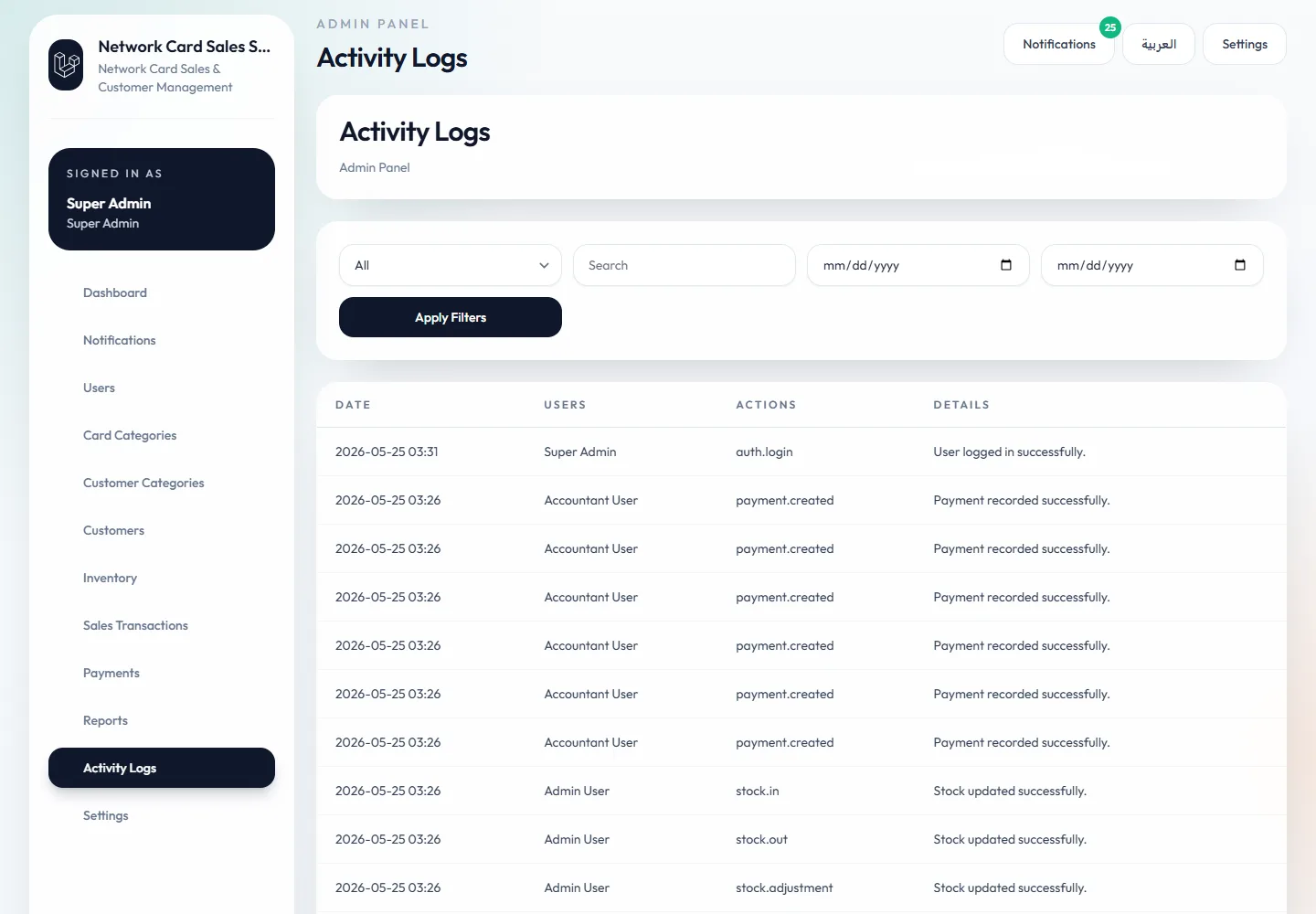Click 'Stock updated successfully.' in stock.in row
The width and height of the screenshot is (1316, 914).
coord(1010,791)
